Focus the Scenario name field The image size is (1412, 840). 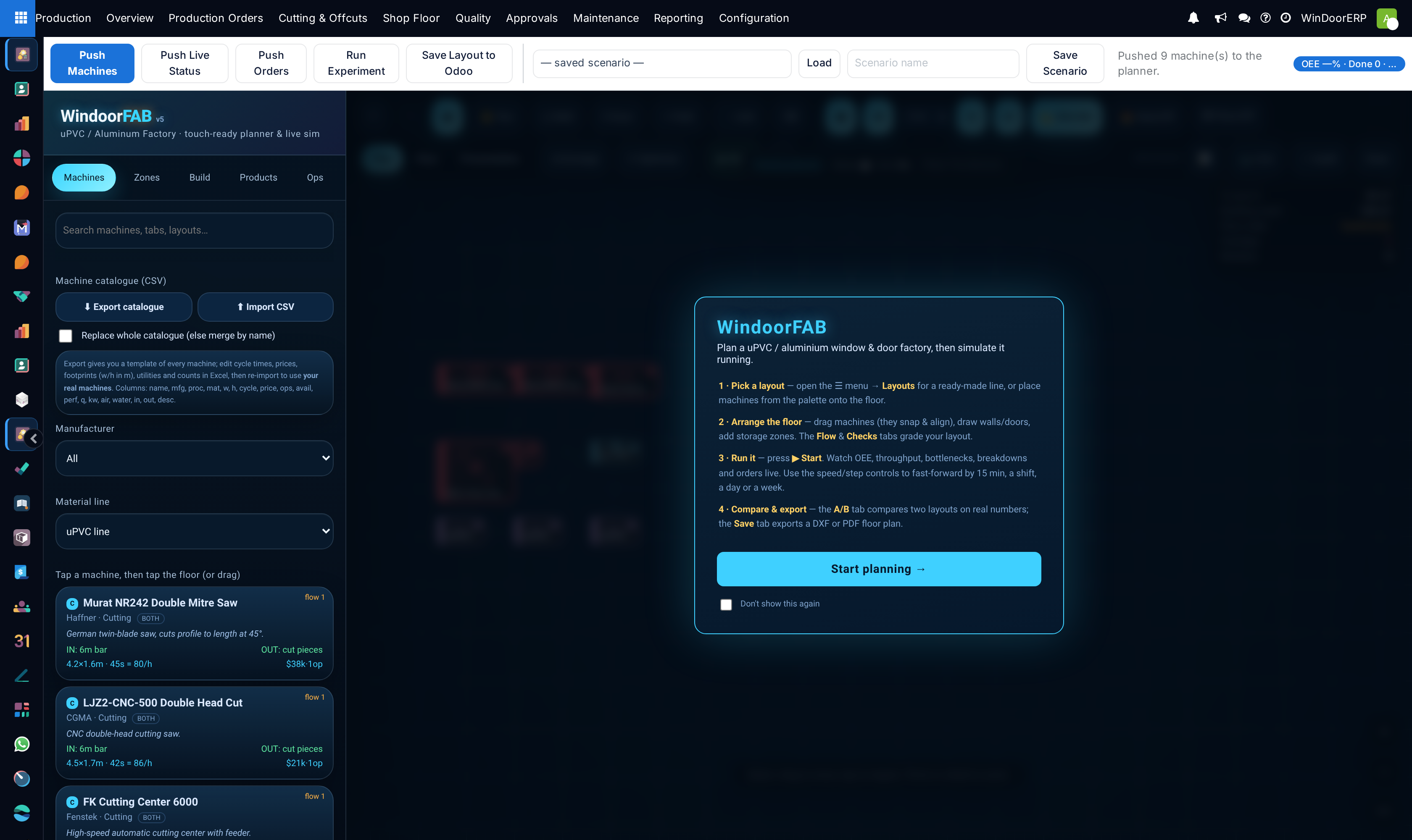pyautogui.click(x=933, y=63)
